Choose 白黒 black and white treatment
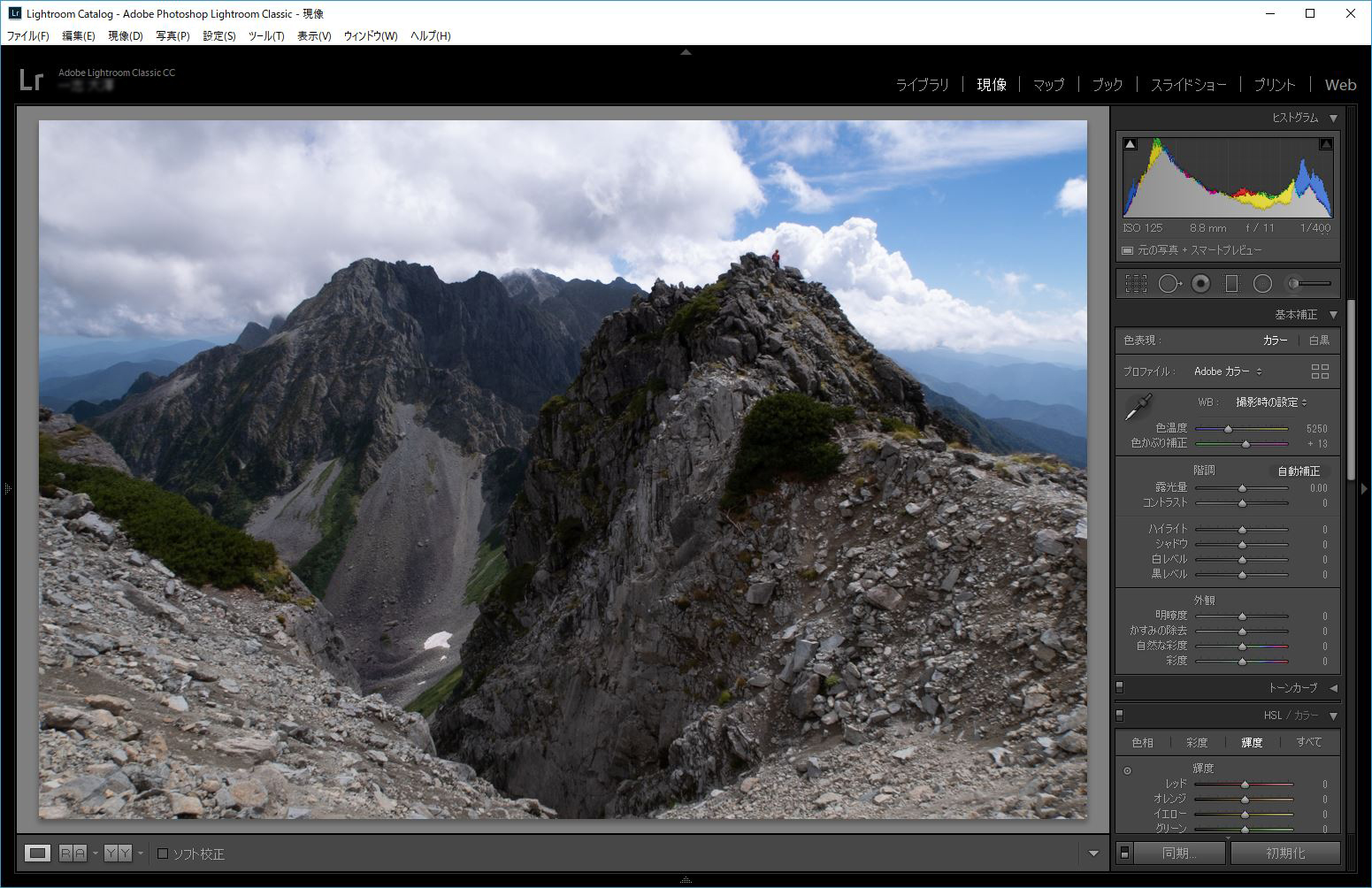Viewport: 1372px width, 888px height. tap(1319, 341)
